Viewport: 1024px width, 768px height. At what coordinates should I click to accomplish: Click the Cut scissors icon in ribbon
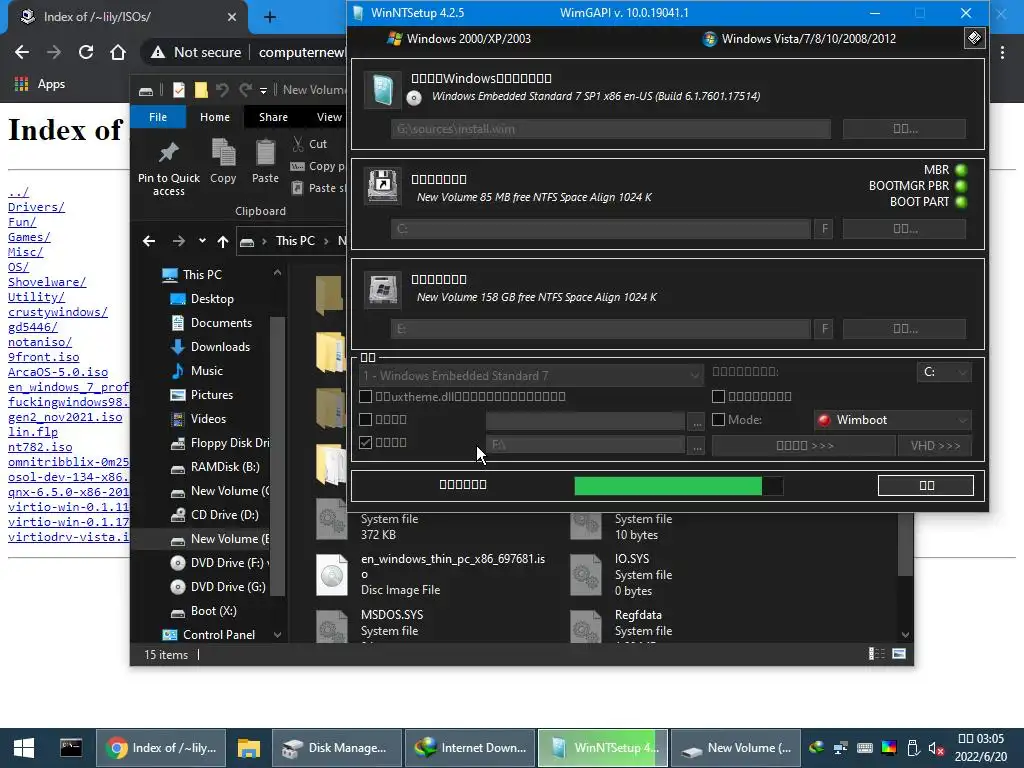[298, 144]
